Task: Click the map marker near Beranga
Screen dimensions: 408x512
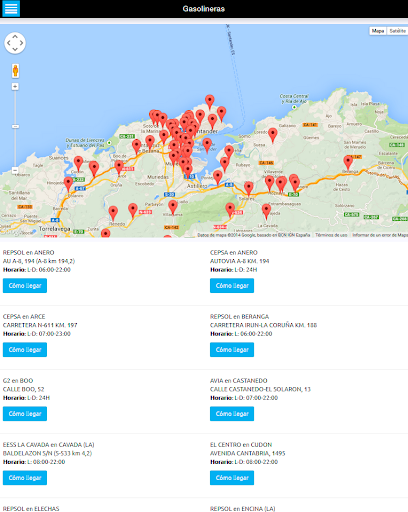Action: pyautogui.click(x=348, y=163)
